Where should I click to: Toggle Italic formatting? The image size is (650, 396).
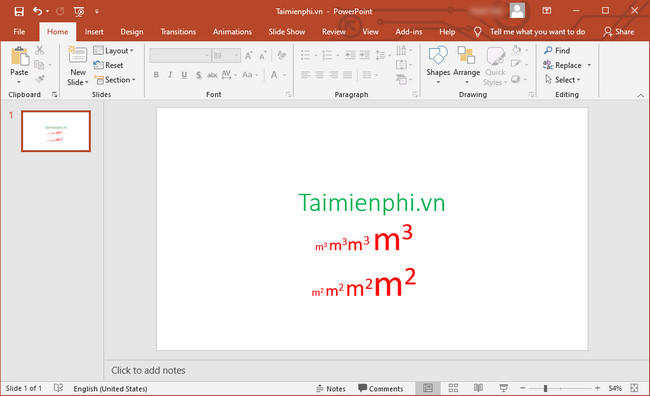[170, 75]
